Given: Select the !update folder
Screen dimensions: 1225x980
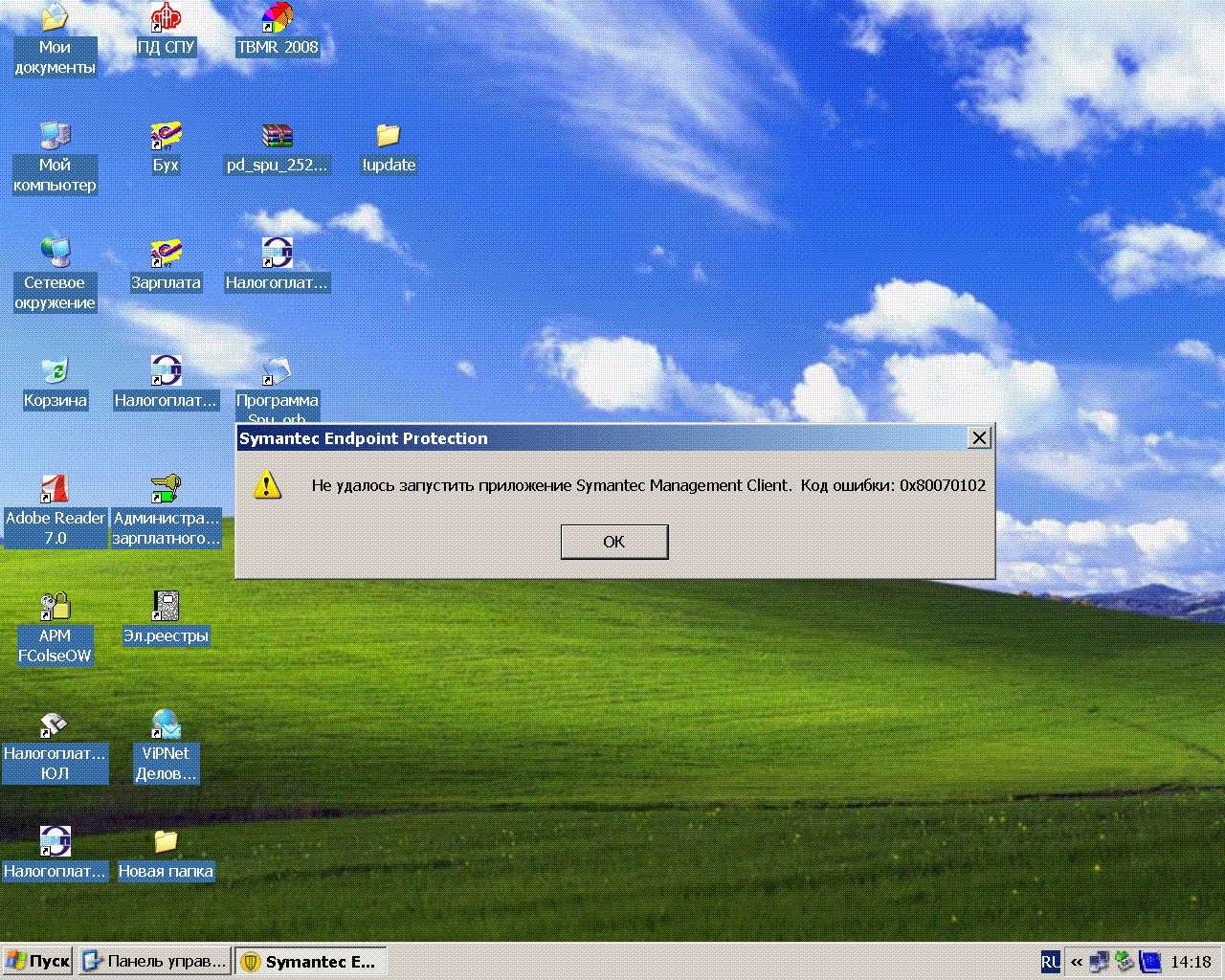Looking at the screenshot, I should coord(389,148).
